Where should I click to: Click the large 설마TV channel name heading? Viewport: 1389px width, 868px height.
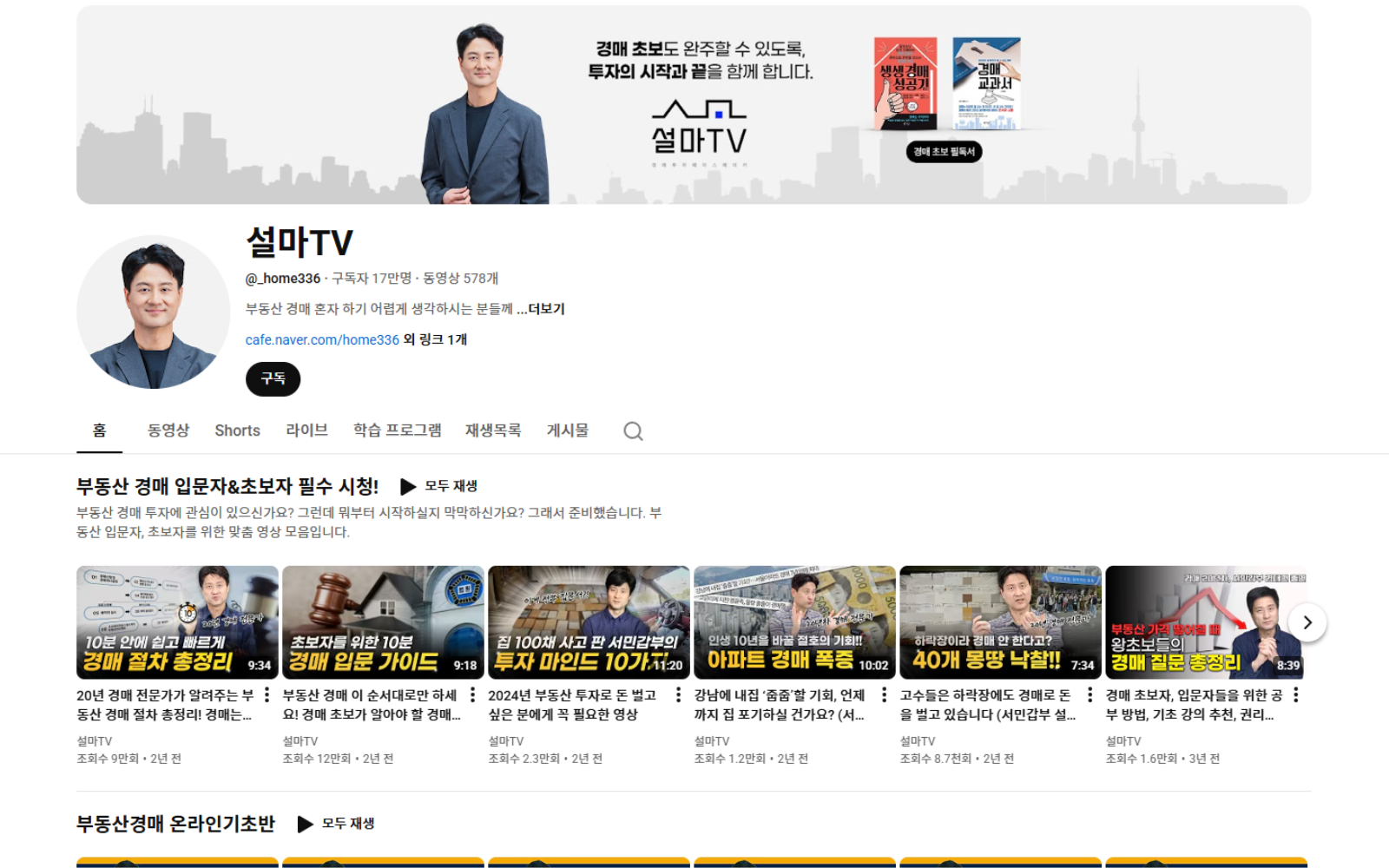300,242
